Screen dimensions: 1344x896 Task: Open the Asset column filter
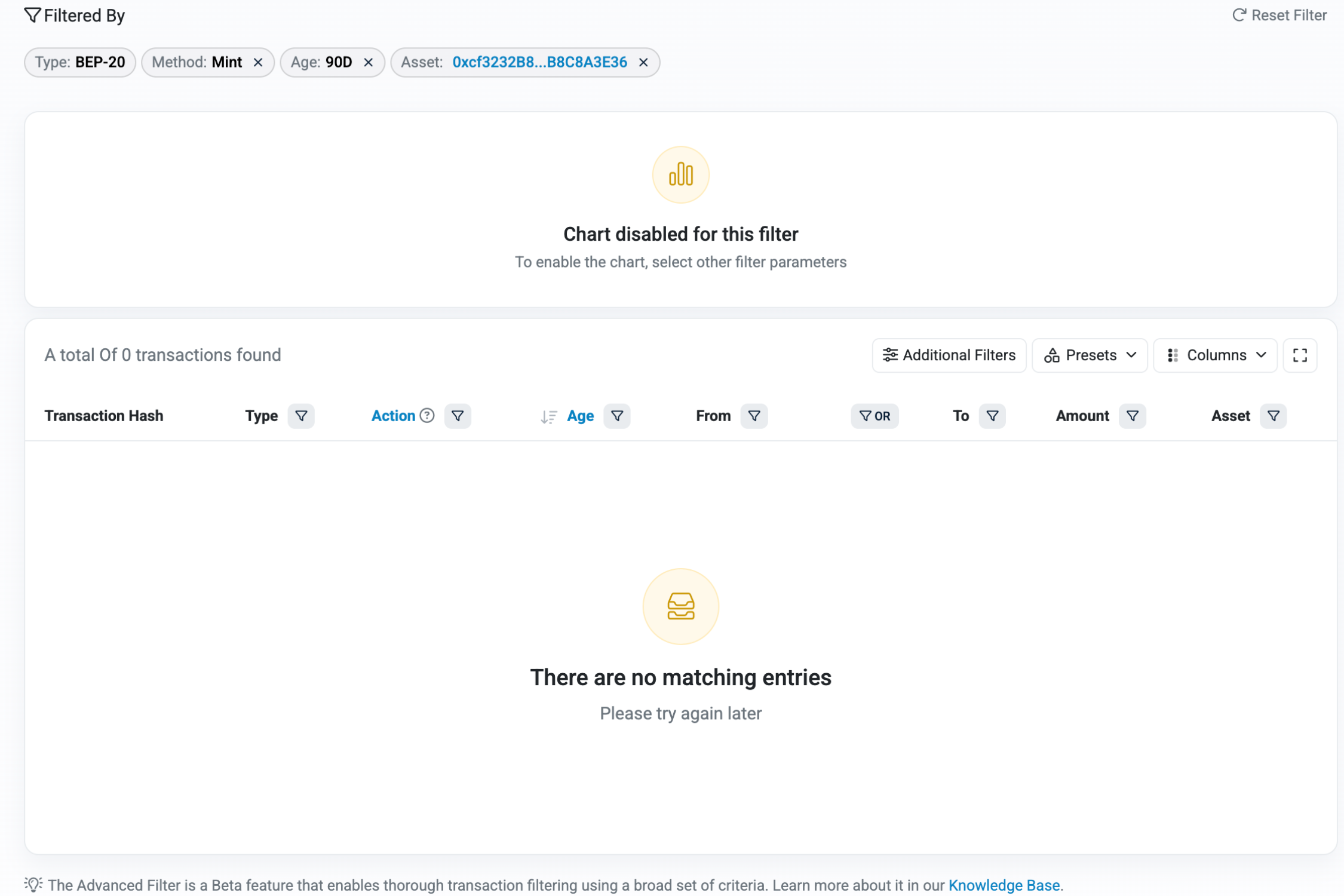[x=1273, y=415]
